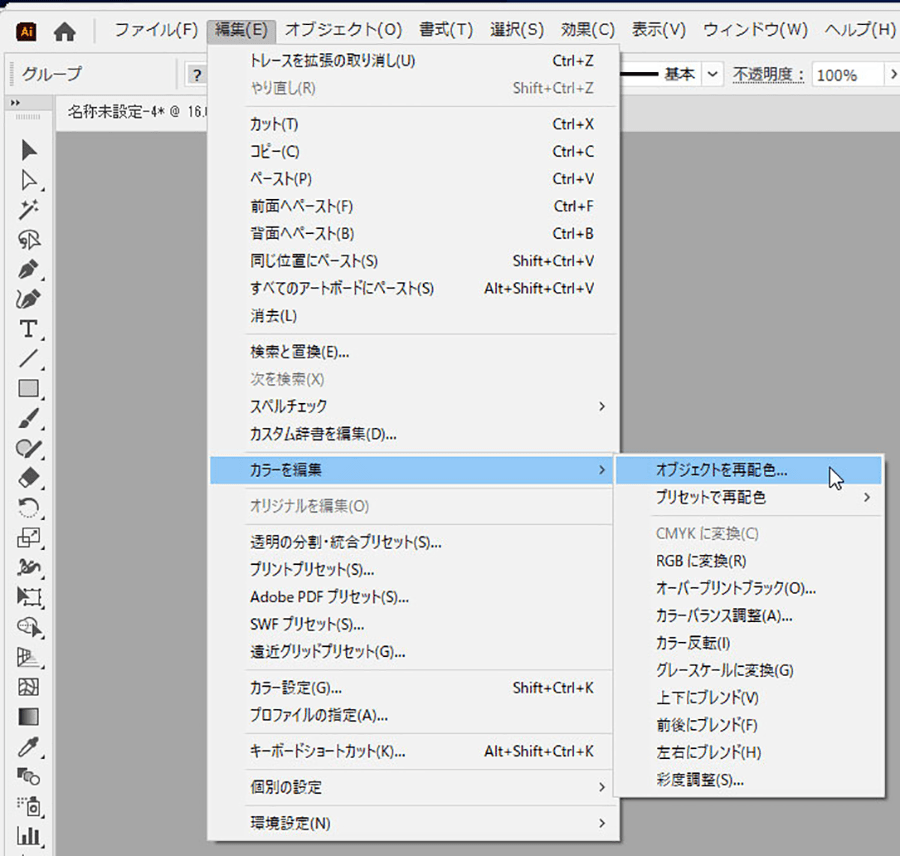
Task: Expand the スペルチェック submenu
Action: tap(601, 406)
